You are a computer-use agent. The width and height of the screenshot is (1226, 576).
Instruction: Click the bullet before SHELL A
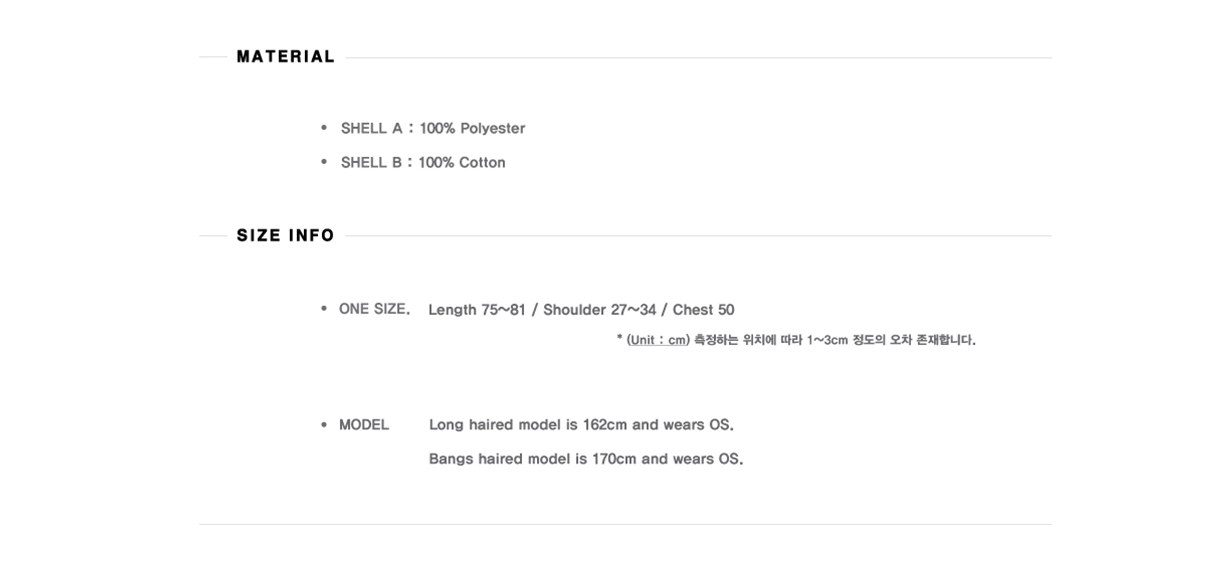324,128
